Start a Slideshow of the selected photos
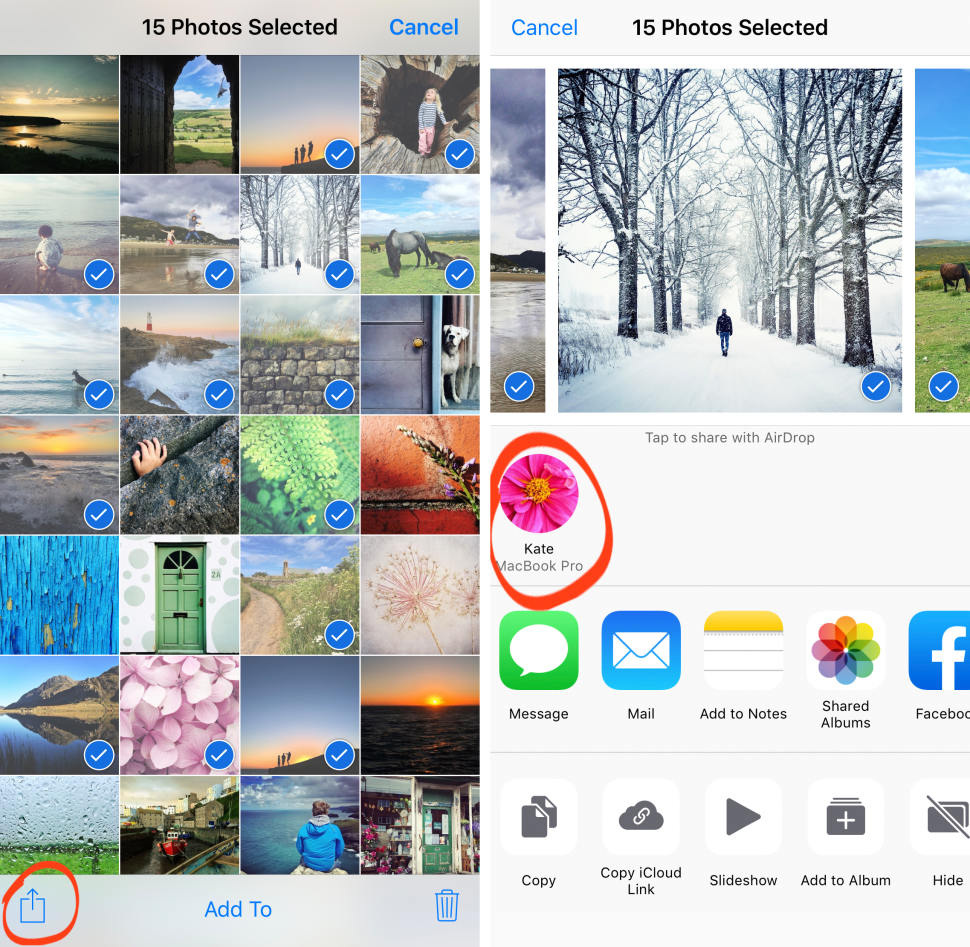Viewport: 970px width, 947px height. 743,816
